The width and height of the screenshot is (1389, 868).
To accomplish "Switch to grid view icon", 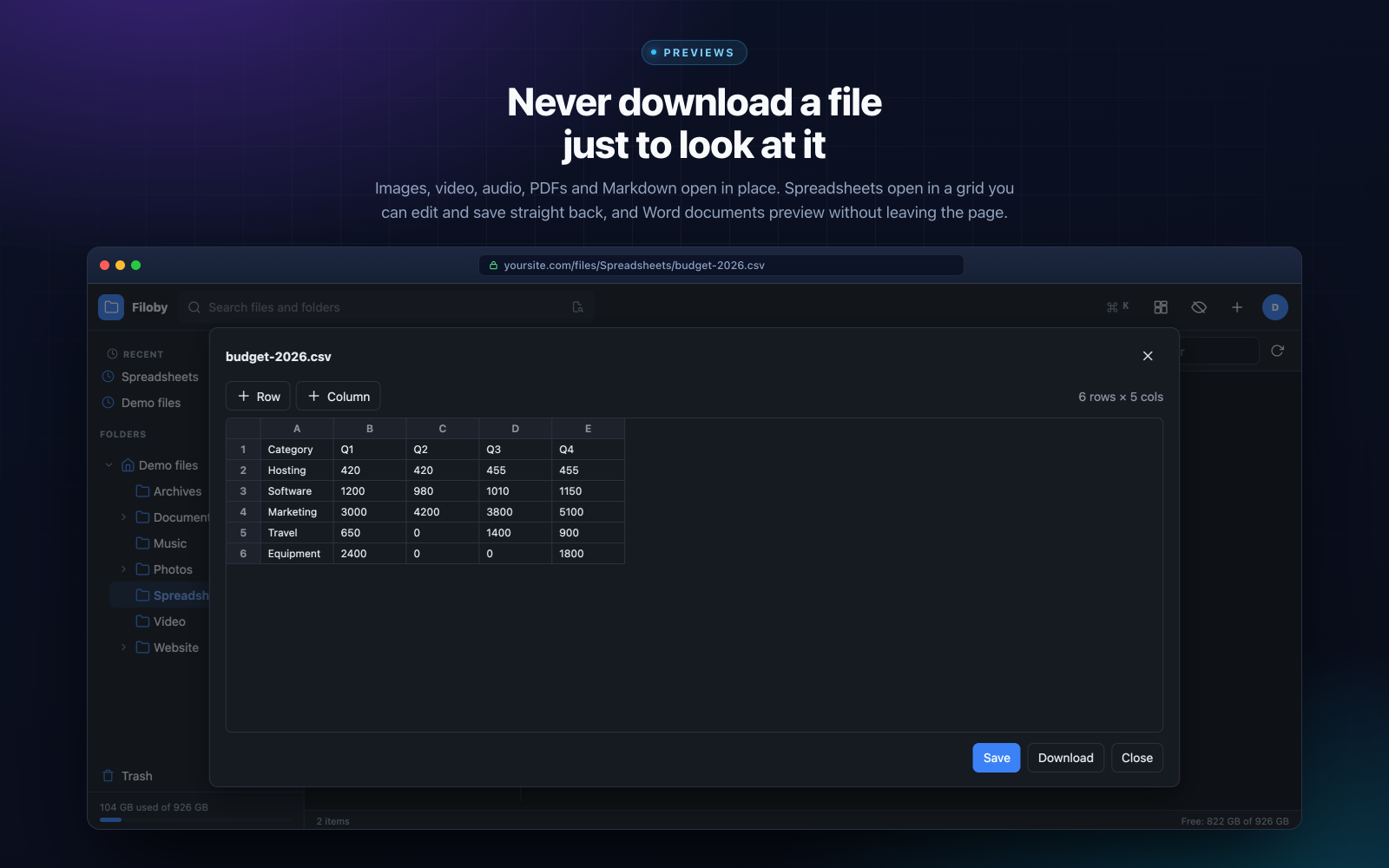I will pyautogui.click(x=1161, y=307).
